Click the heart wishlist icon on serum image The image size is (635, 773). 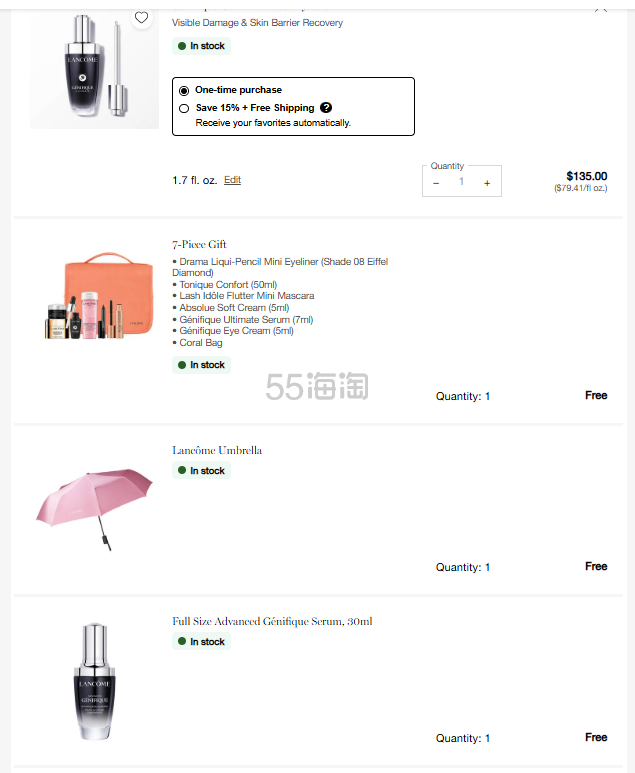tap(141, 18)
